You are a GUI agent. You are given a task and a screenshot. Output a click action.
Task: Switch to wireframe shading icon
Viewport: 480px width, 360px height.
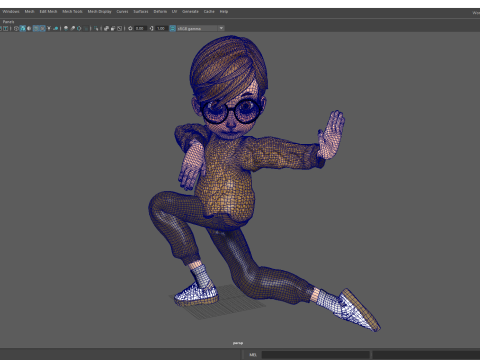16,29
